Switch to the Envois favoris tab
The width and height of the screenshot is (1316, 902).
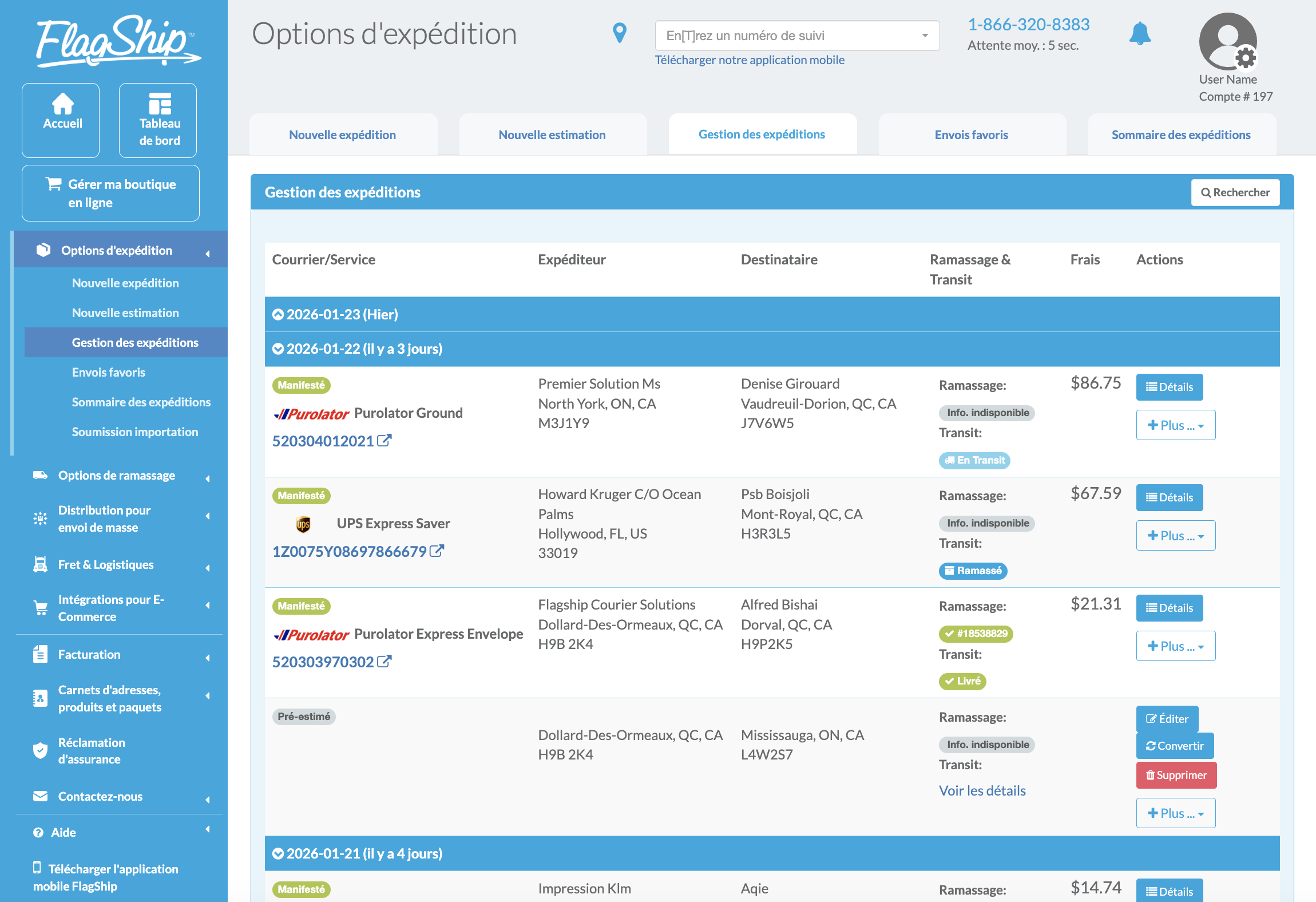(x=971, y=134)
